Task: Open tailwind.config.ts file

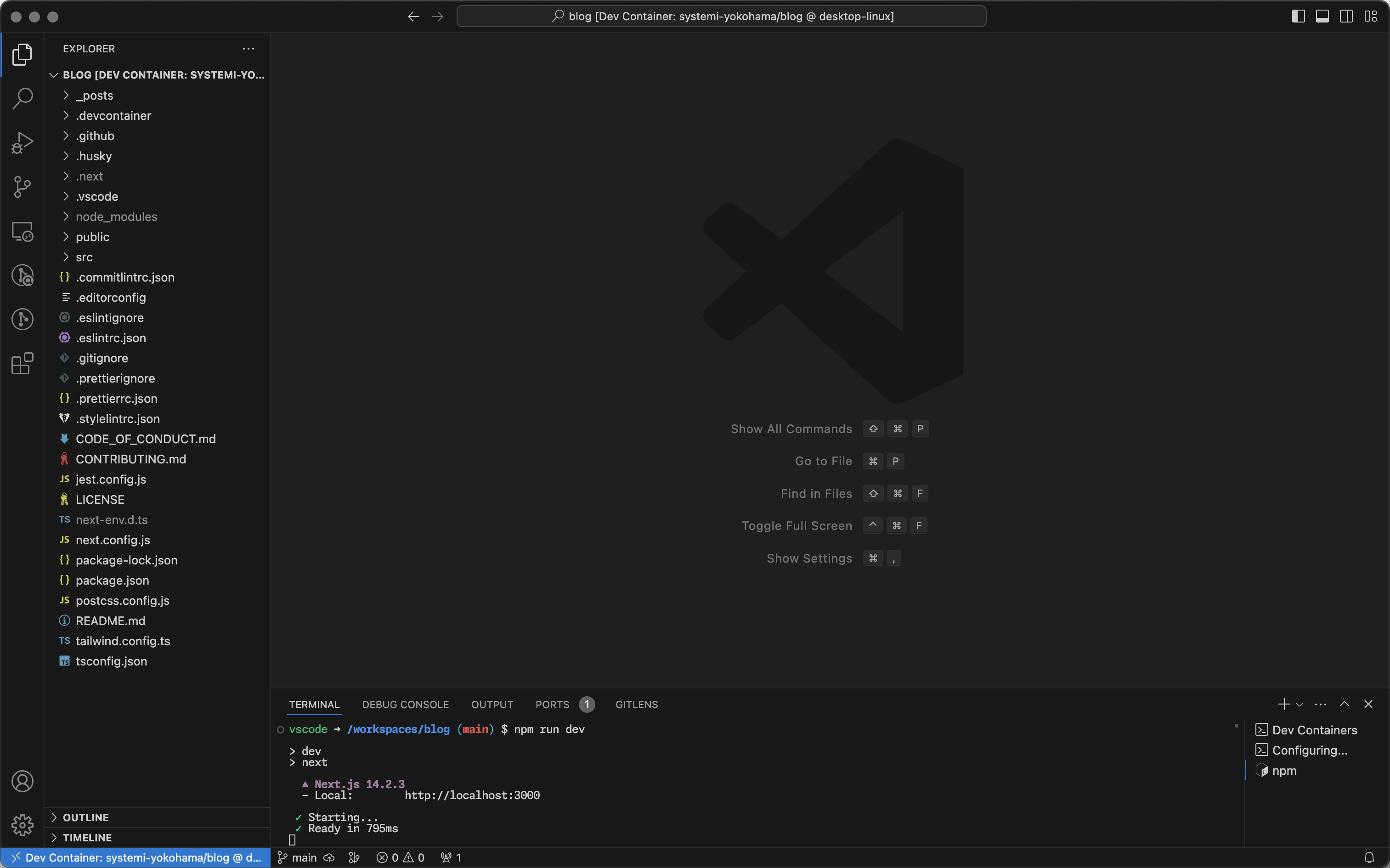Action: 157,641
